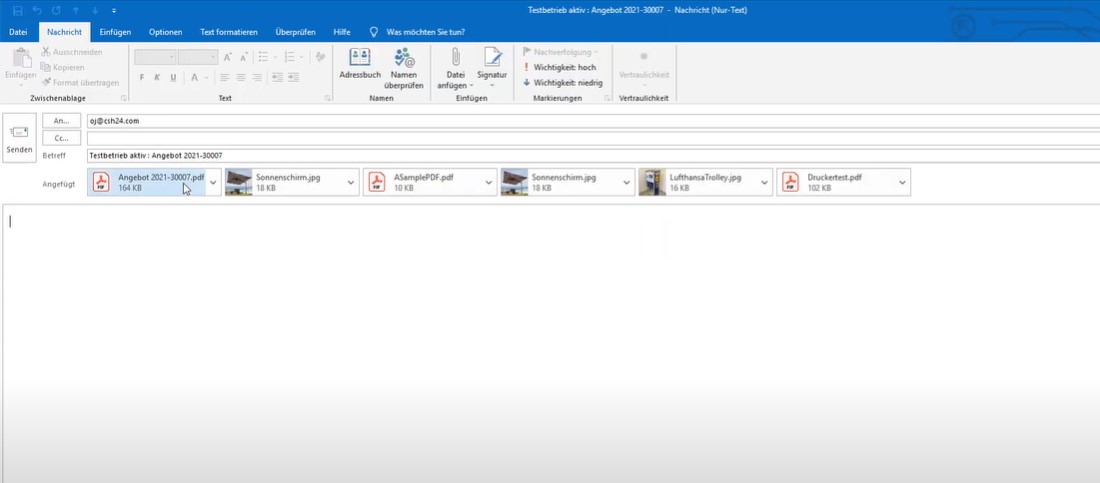This screenshot has height=483, width=1100.
Task: Click the clear formatting icon
Action: [320, 58]
